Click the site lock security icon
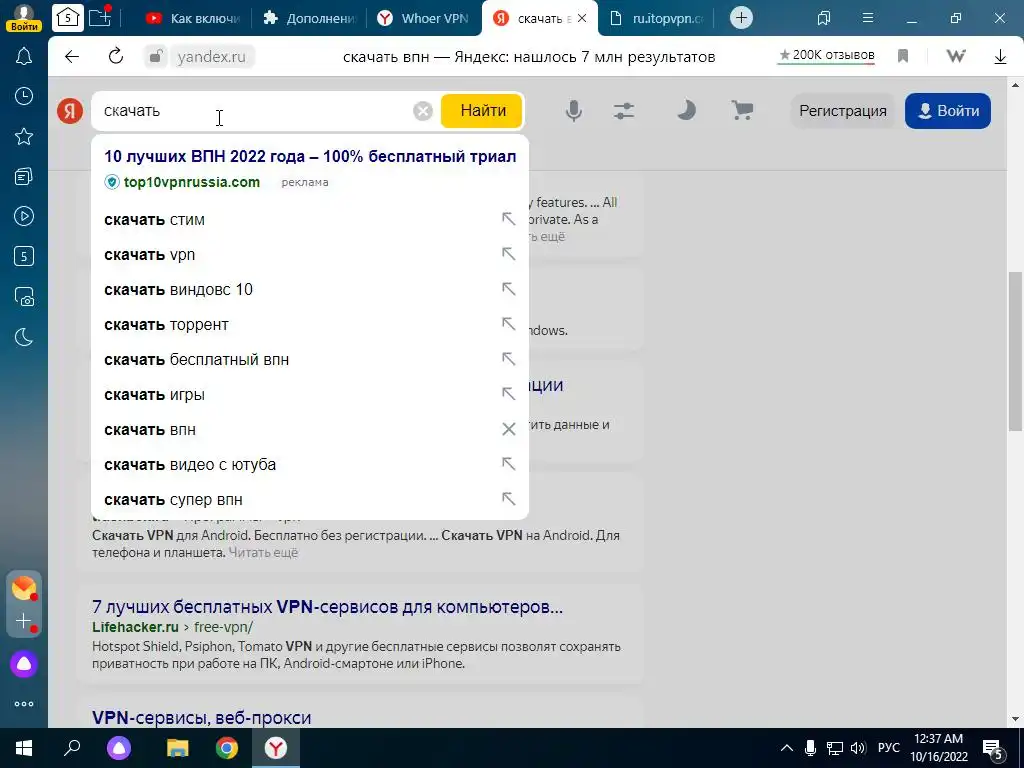This screenshot has width=1024, height=768. (x=155, y=57)
